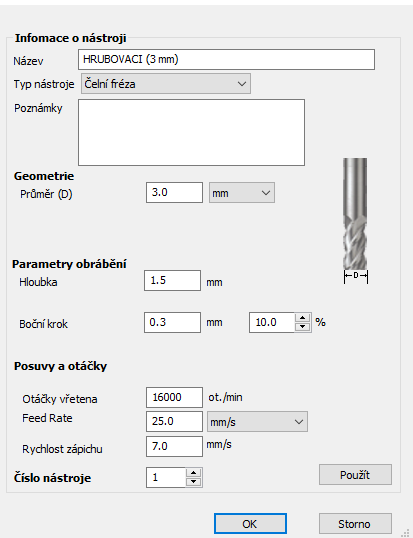Click the Boční krok mm field

[x=173, y=323]
